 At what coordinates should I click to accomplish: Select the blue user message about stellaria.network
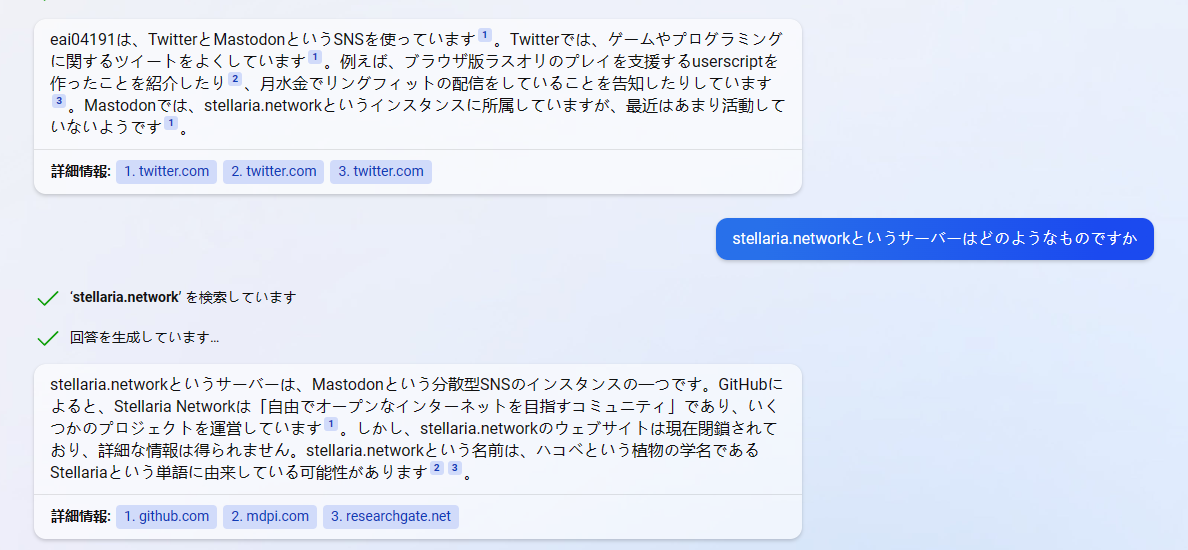[935, 239]
